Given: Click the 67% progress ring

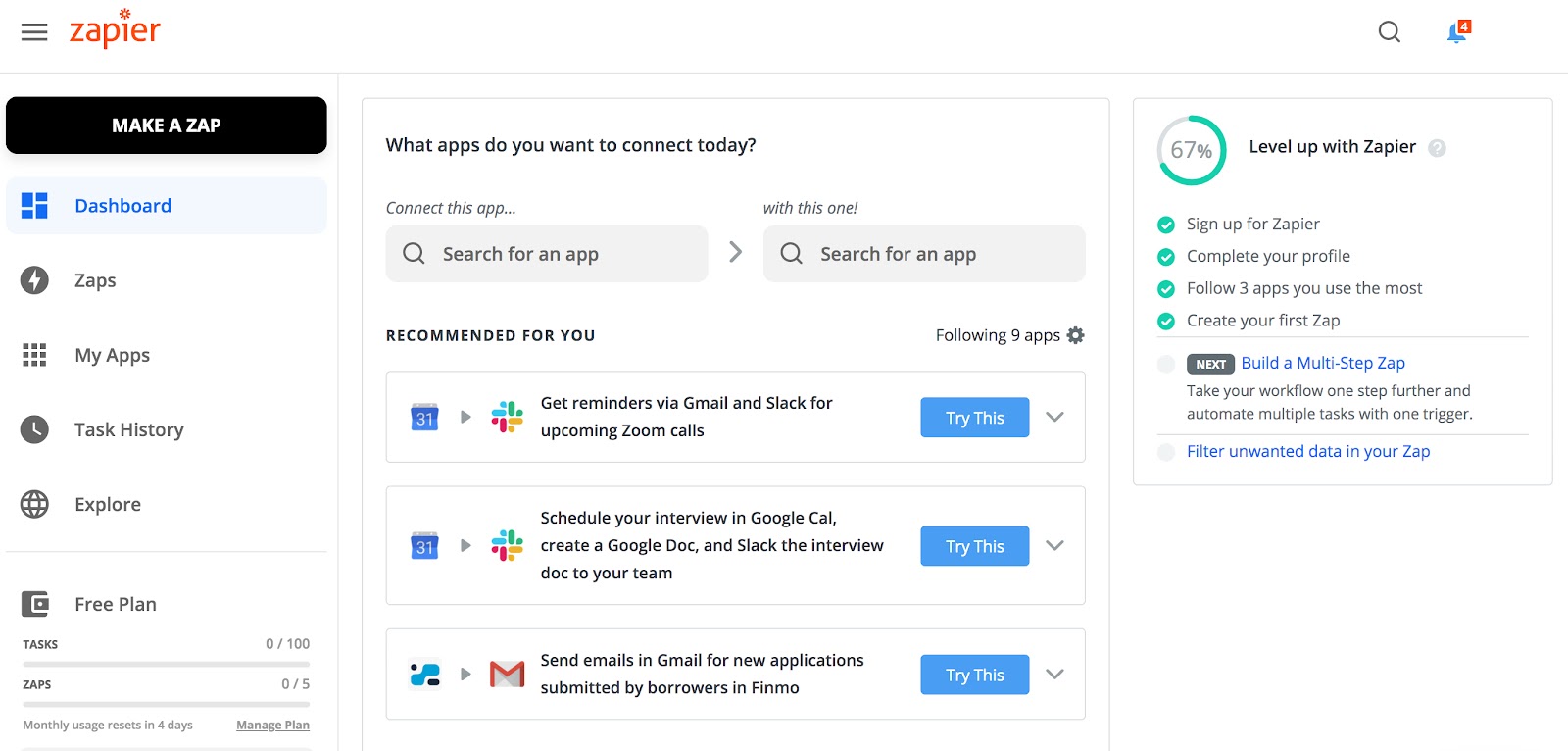Looking at the screenshot, I should click(x=1192, y=150).
